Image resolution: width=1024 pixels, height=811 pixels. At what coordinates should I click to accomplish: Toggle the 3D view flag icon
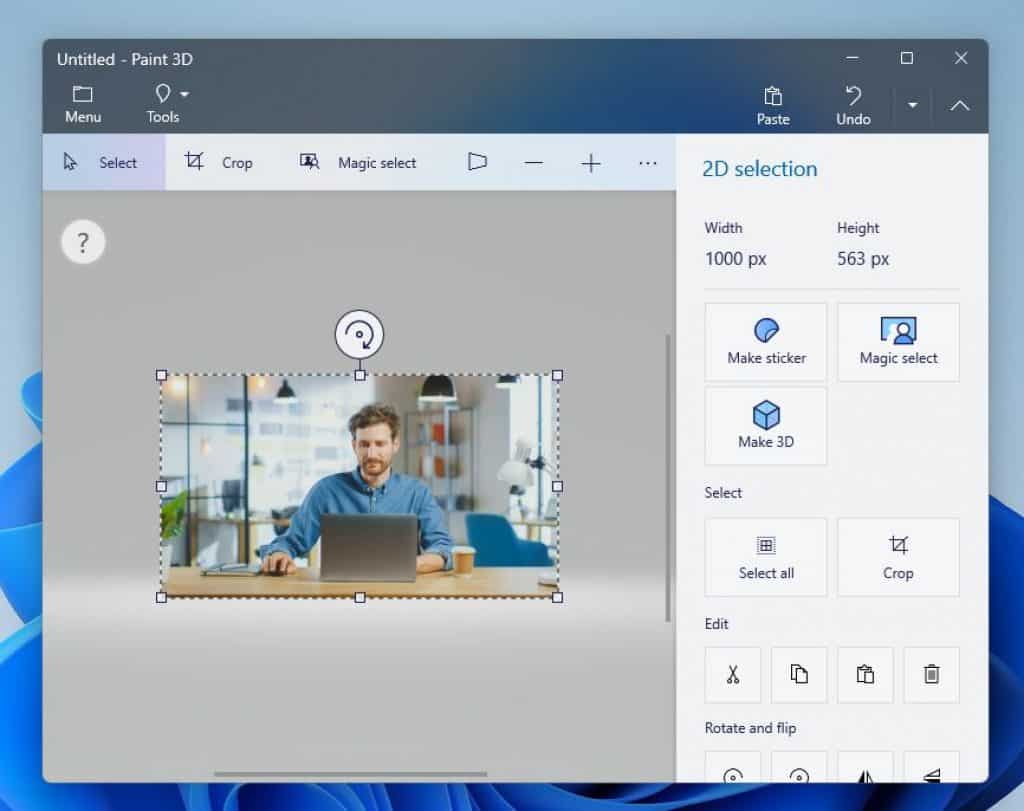tap(477, 162)
